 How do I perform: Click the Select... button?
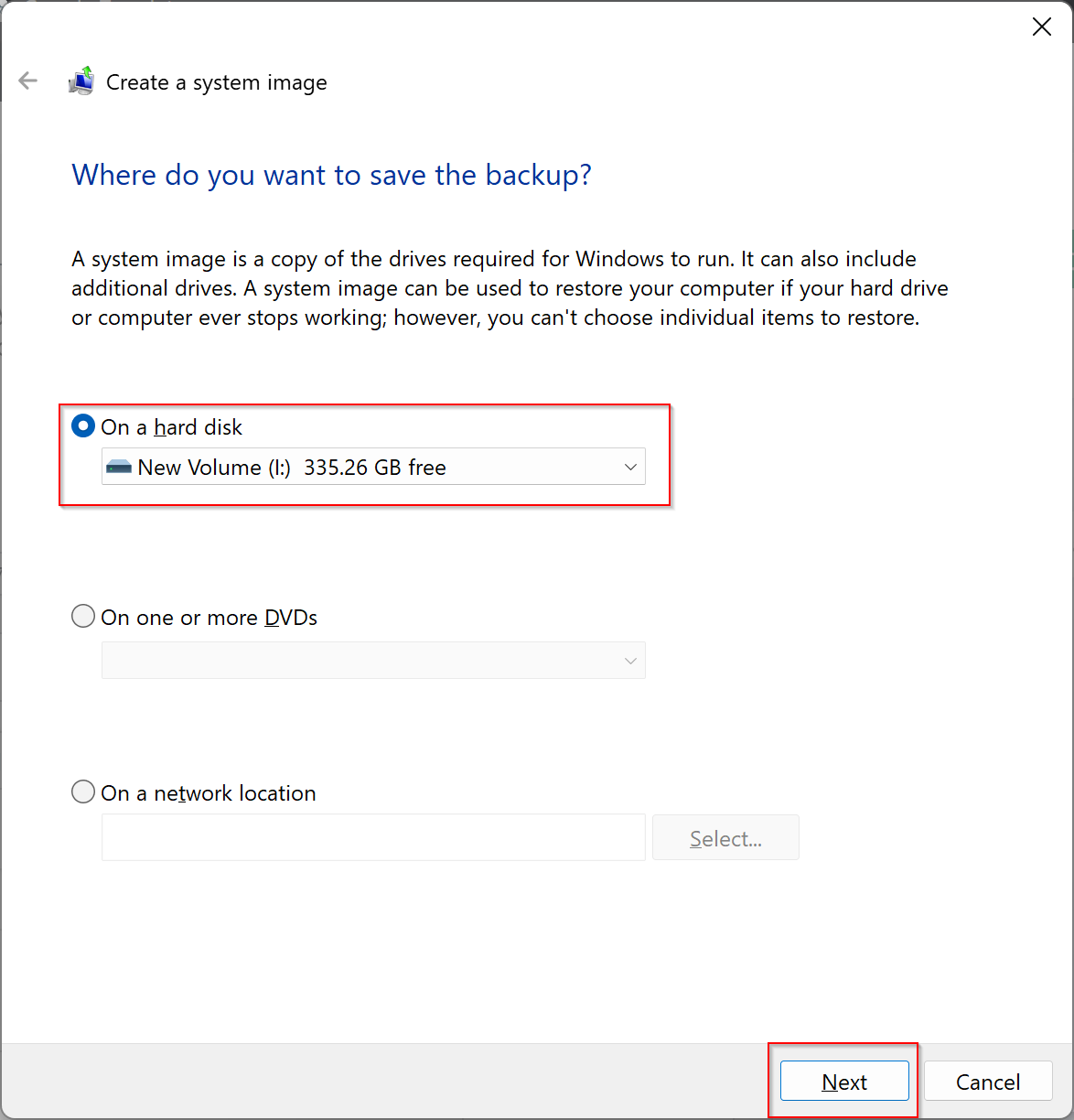(x=725, y=837)
